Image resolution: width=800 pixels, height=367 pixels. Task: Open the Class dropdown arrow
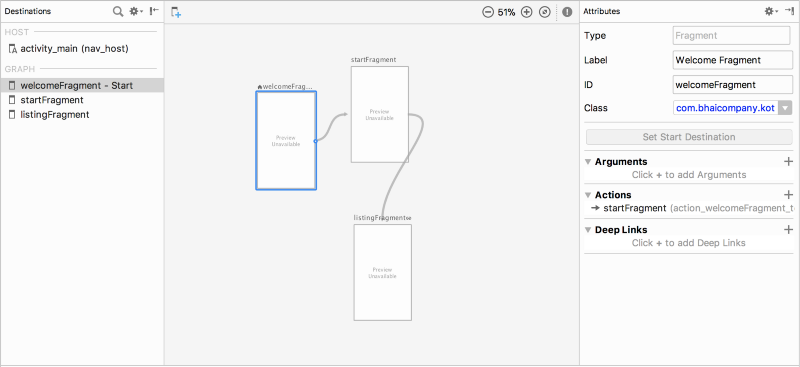pos(785,108)
